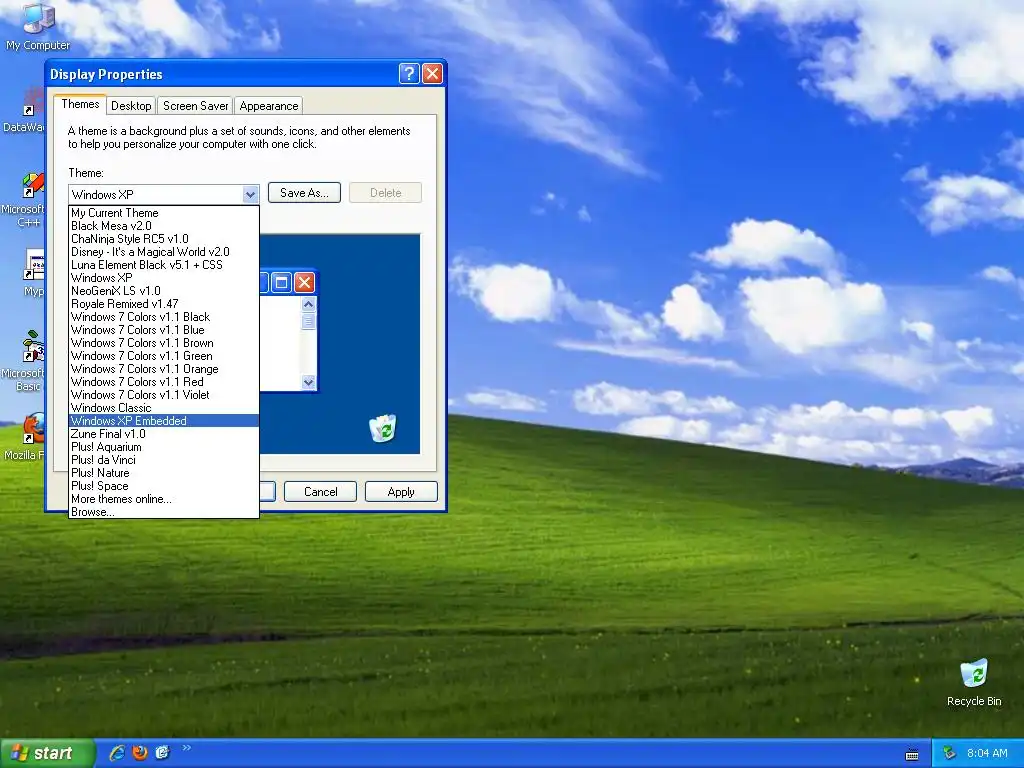The width and height of the screenshot is (1024, 768).
Task: Open the Recycle Bin desktop icon
Action: pos(974,682)
